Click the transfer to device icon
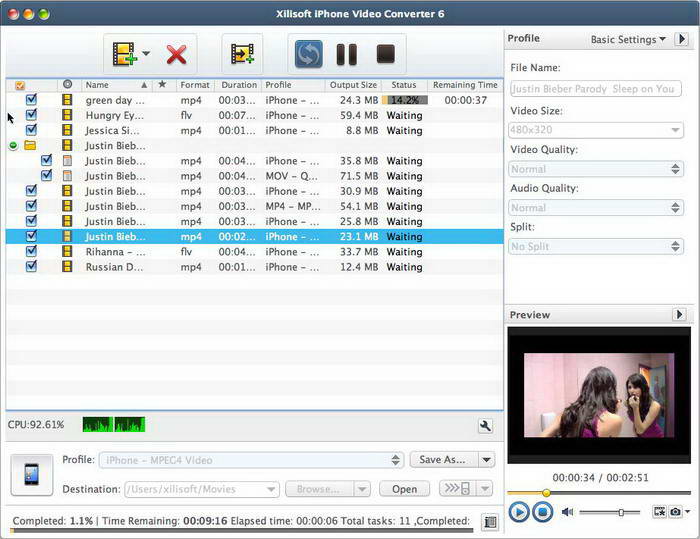This screenshot has height=539, width=700. point(458,489)
